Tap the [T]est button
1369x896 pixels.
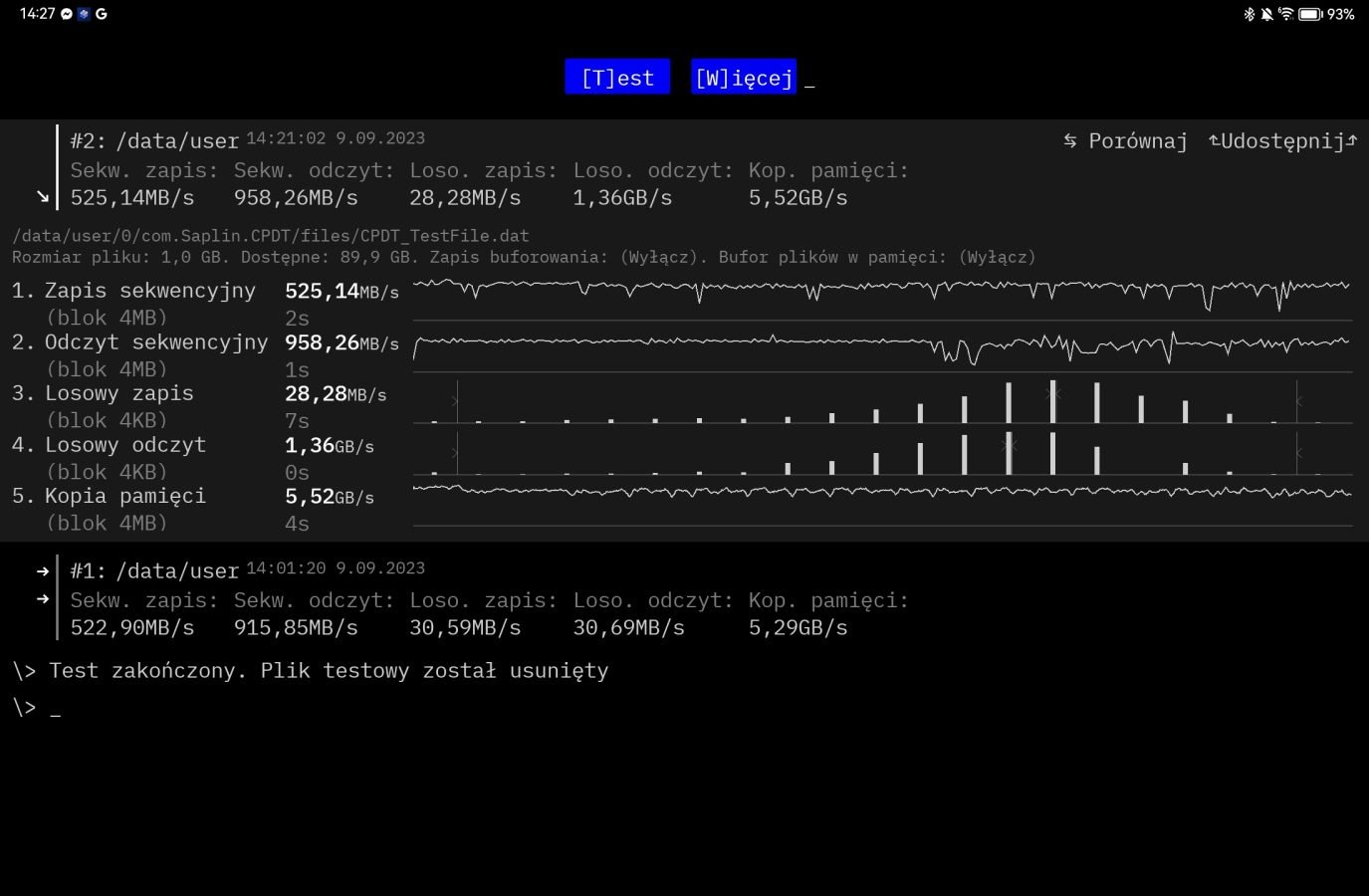[617, 78]
